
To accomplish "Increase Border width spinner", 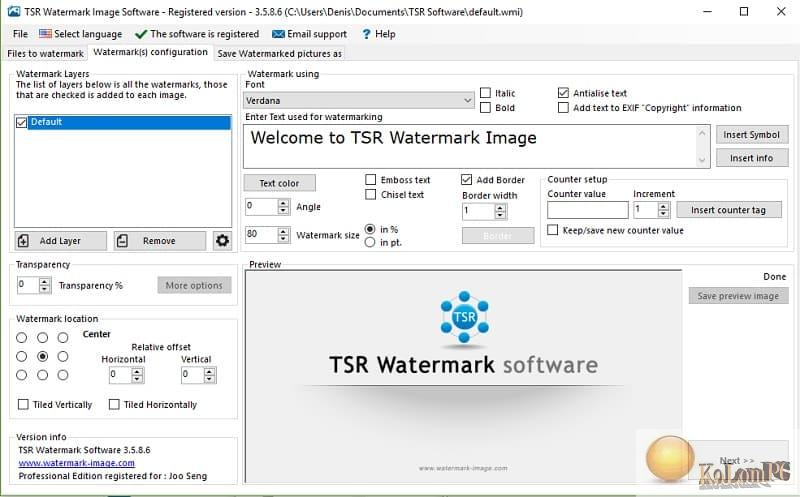I will [501, 208].
